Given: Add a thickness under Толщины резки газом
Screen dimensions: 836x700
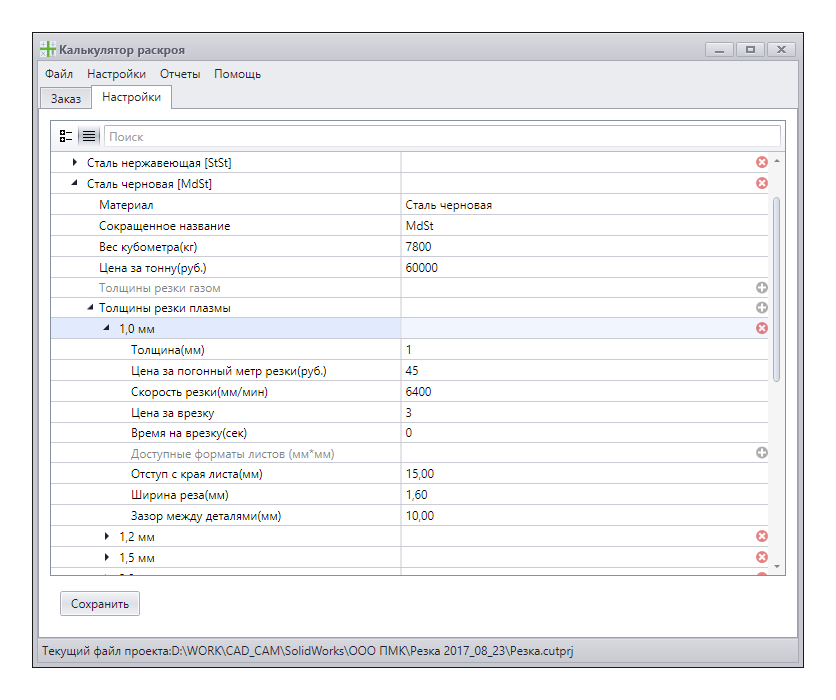Looking at the screenshot, I should (x=762, y=288).
